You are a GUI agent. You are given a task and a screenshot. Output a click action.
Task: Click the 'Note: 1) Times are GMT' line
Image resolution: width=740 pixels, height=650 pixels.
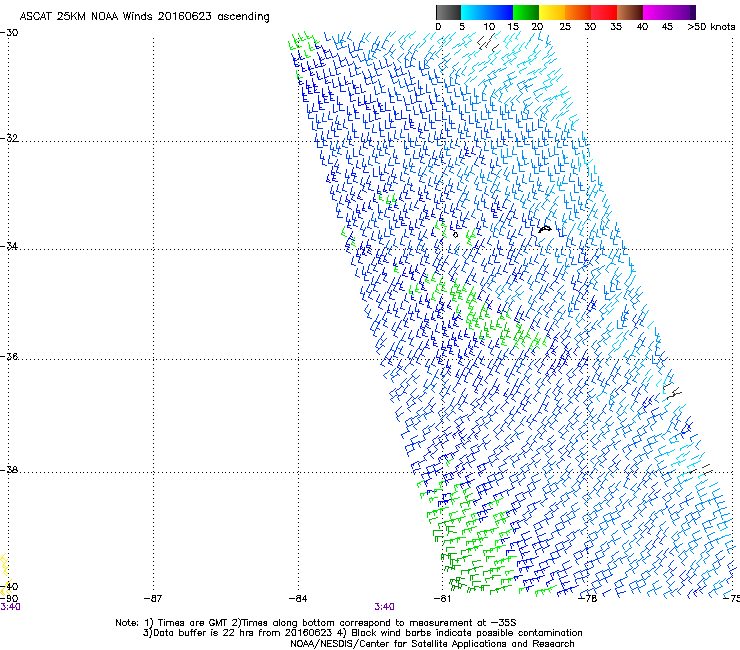pyautogui.click(x=316, y=623)
